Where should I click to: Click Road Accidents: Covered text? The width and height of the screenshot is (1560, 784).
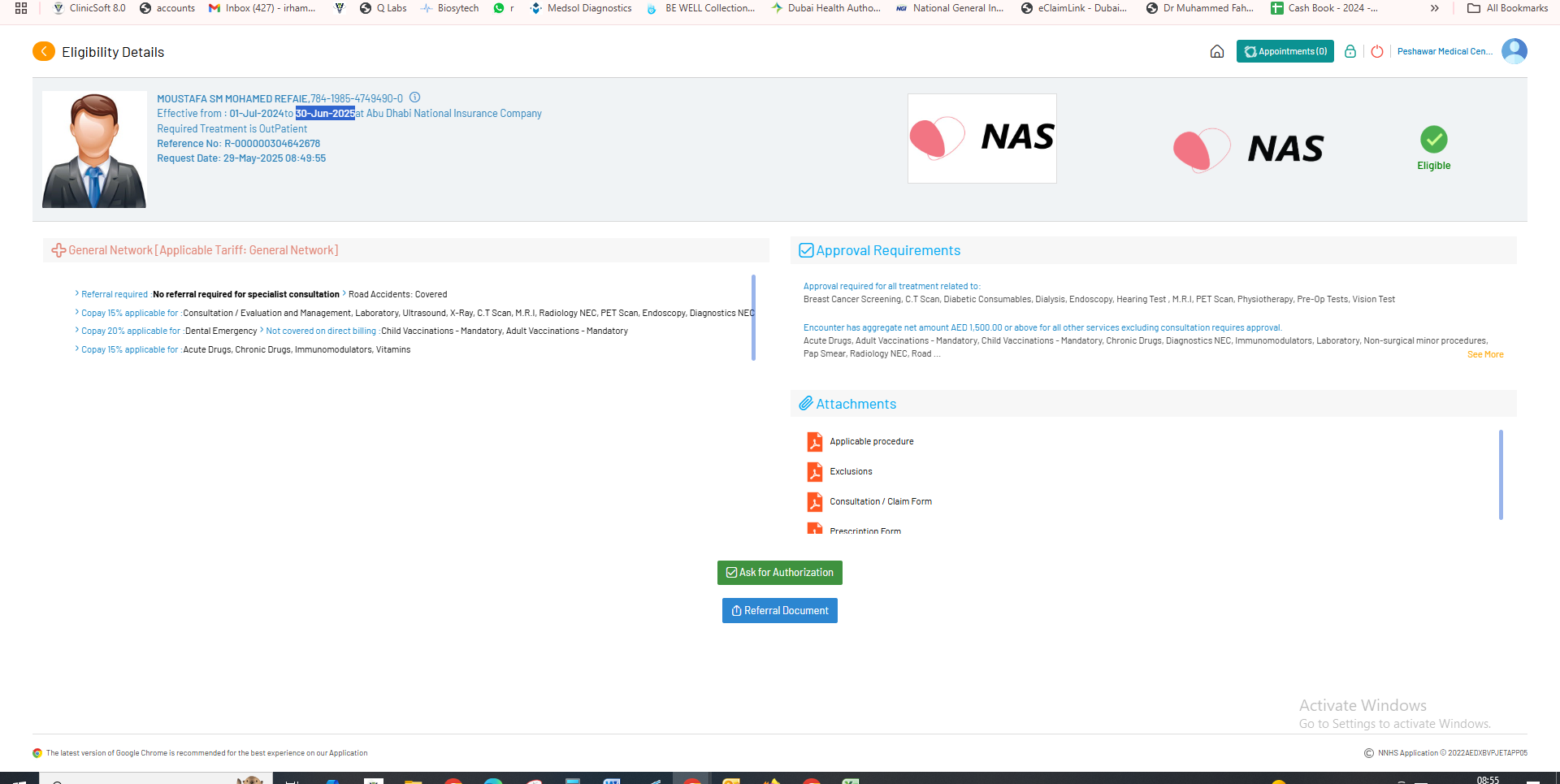point(397,294)
